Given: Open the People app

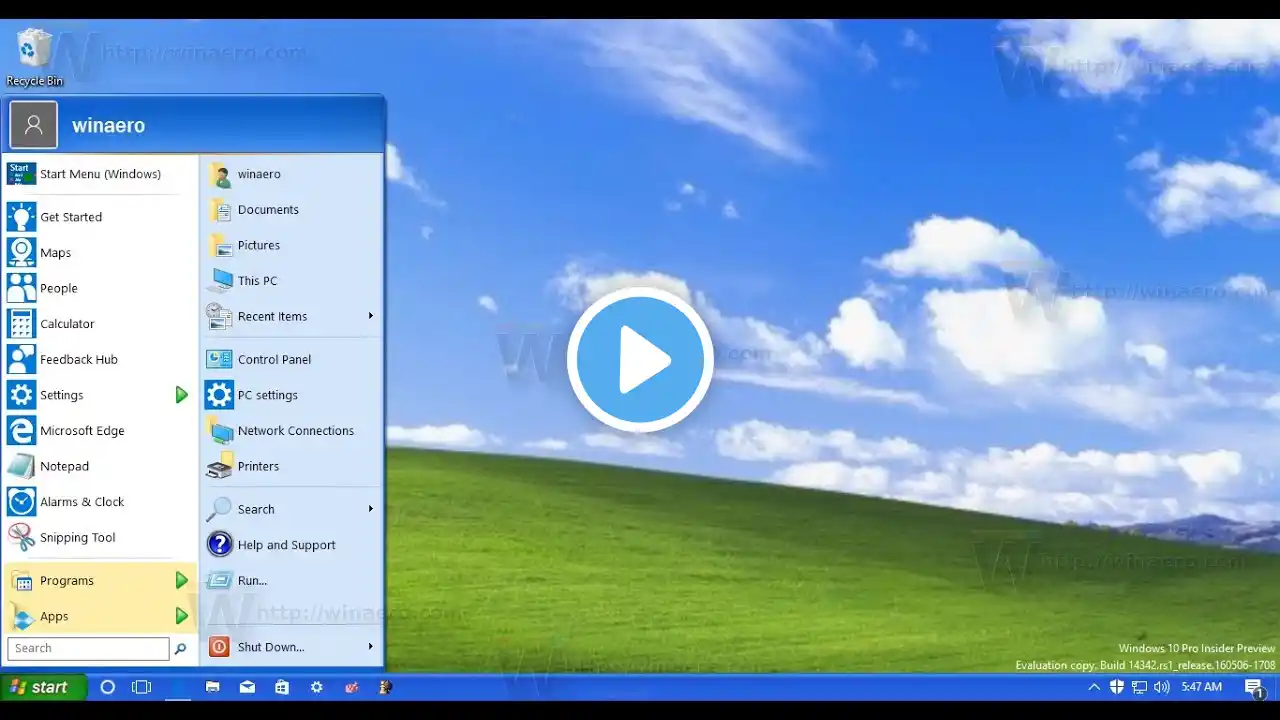Looking at the screenshot, I should click(100, 288).
